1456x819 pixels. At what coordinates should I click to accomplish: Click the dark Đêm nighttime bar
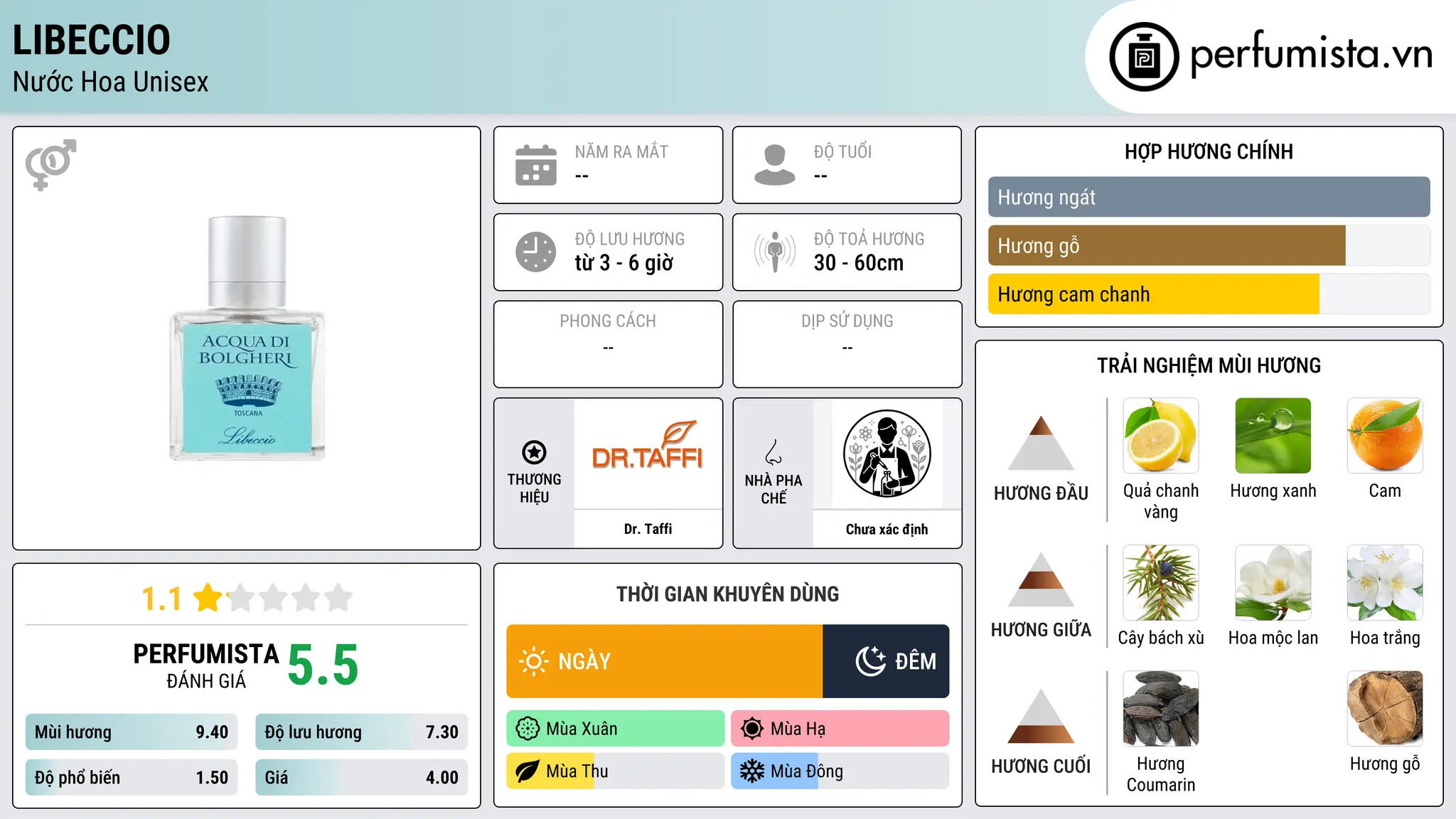point(886,661)
